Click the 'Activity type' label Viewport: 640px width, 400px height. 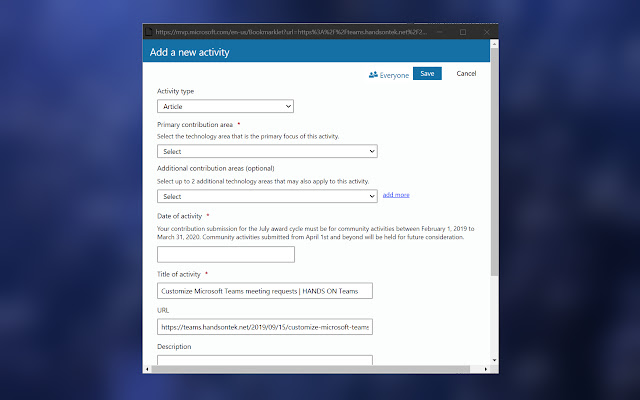coord(176,91)
